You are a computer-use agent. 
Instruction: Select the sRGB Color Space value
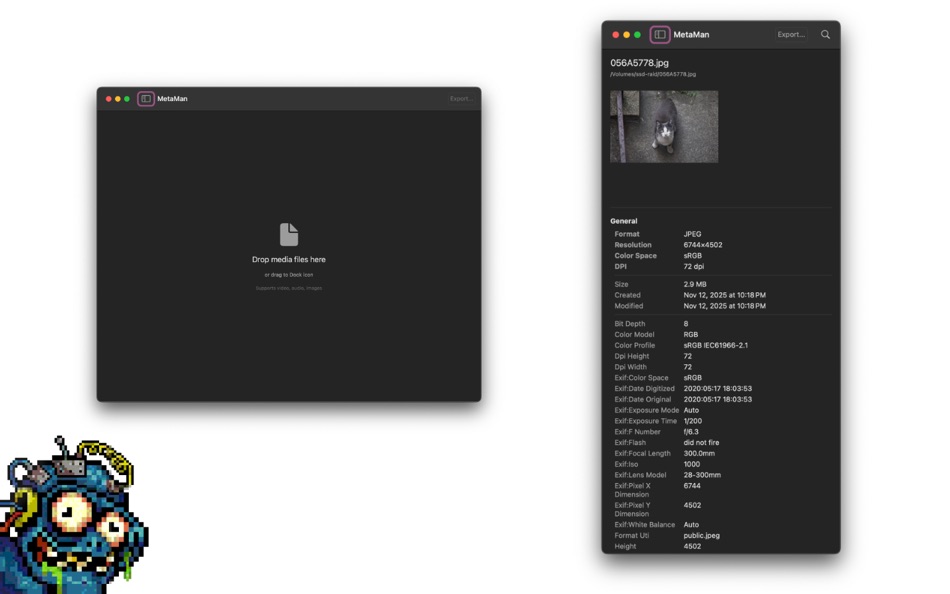tap(691, 256)
